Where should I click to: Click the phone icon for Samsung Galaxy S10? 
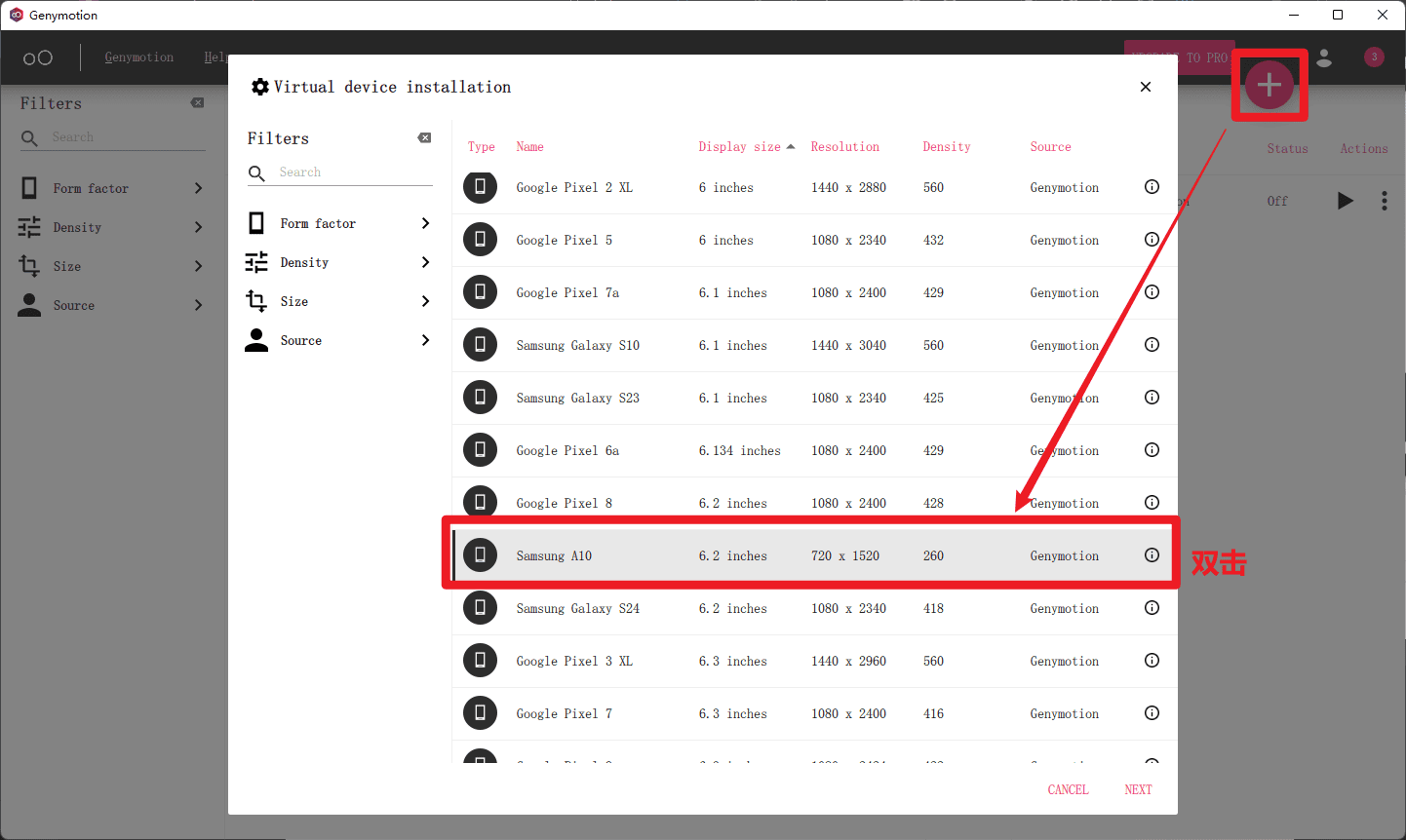point(480,345)
